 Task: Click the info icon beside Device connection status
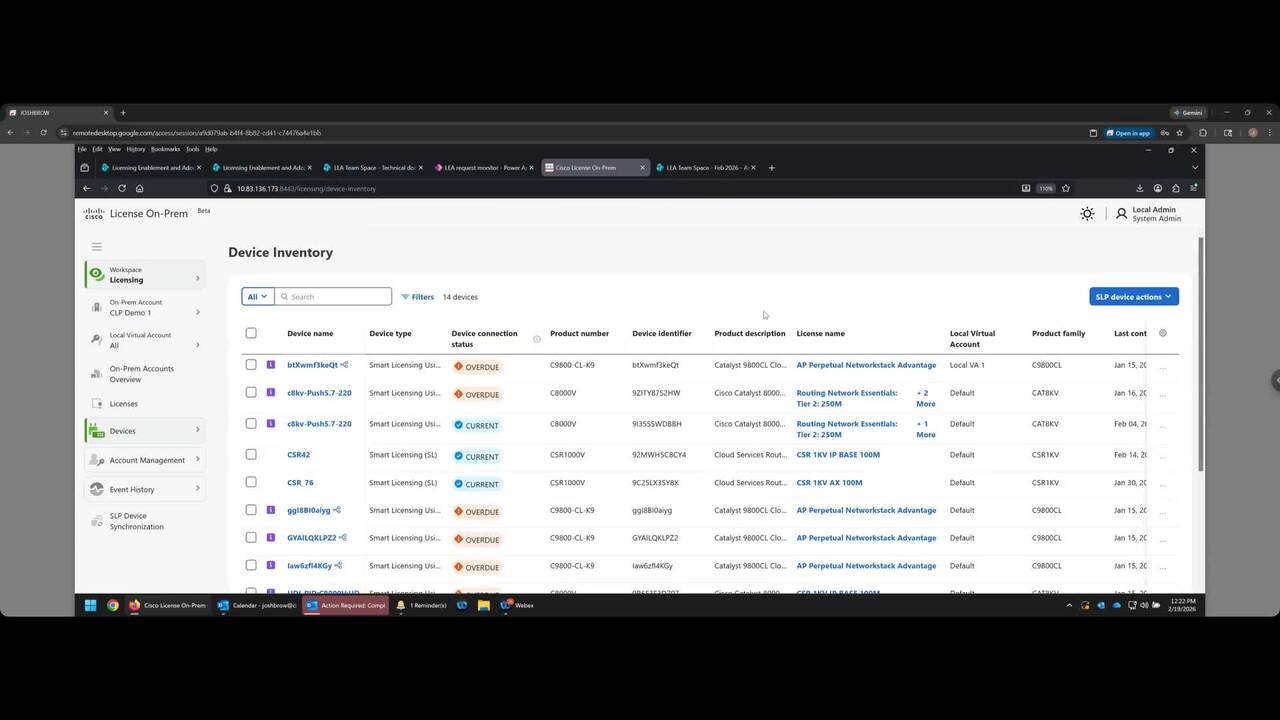click(x=537, y=339)
